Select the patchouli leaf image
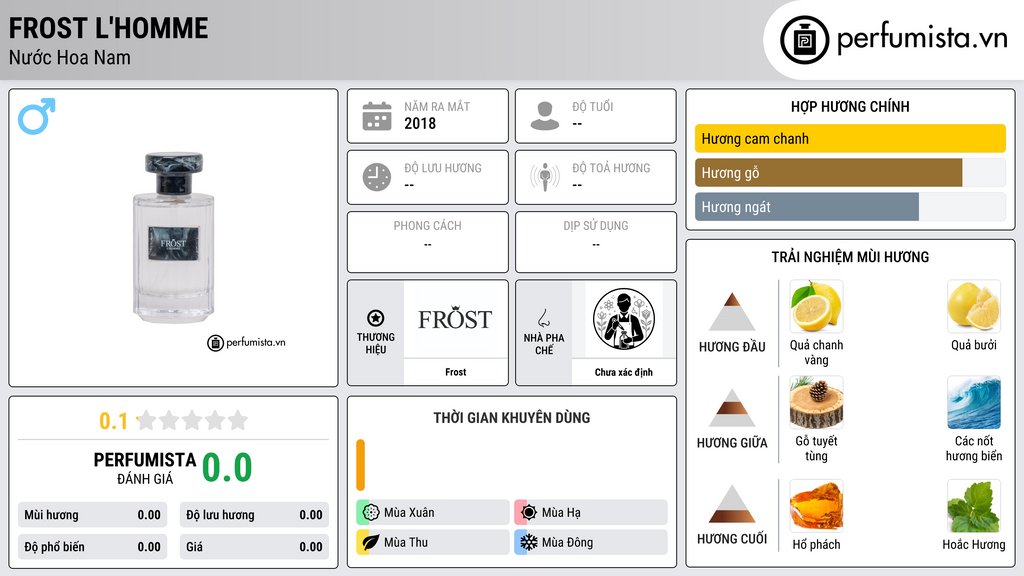Viewport: 1024px width, 576px height. (x=974, y=506)
